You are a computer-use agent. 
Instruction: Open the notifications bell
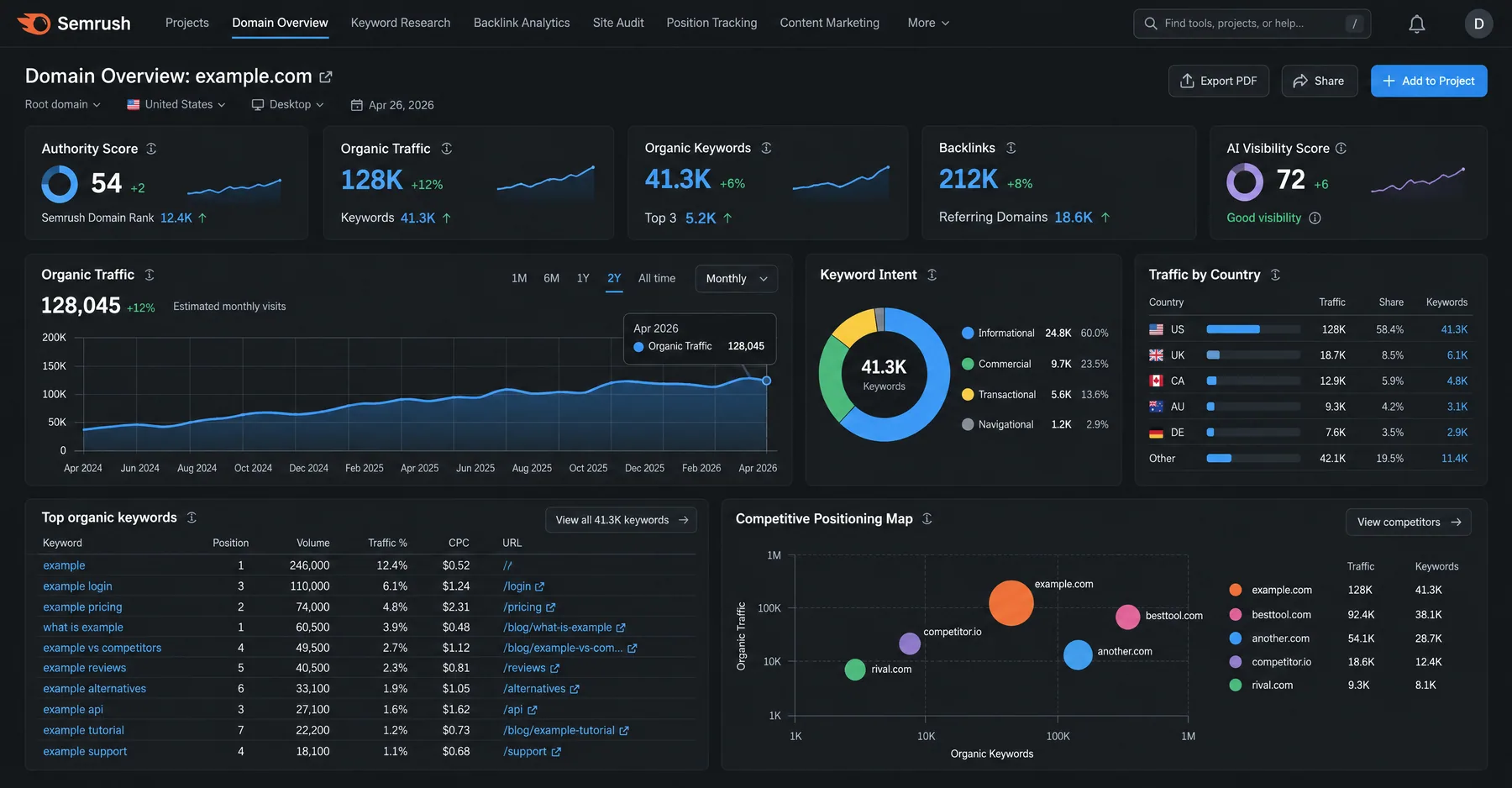tap(1416, 24)
